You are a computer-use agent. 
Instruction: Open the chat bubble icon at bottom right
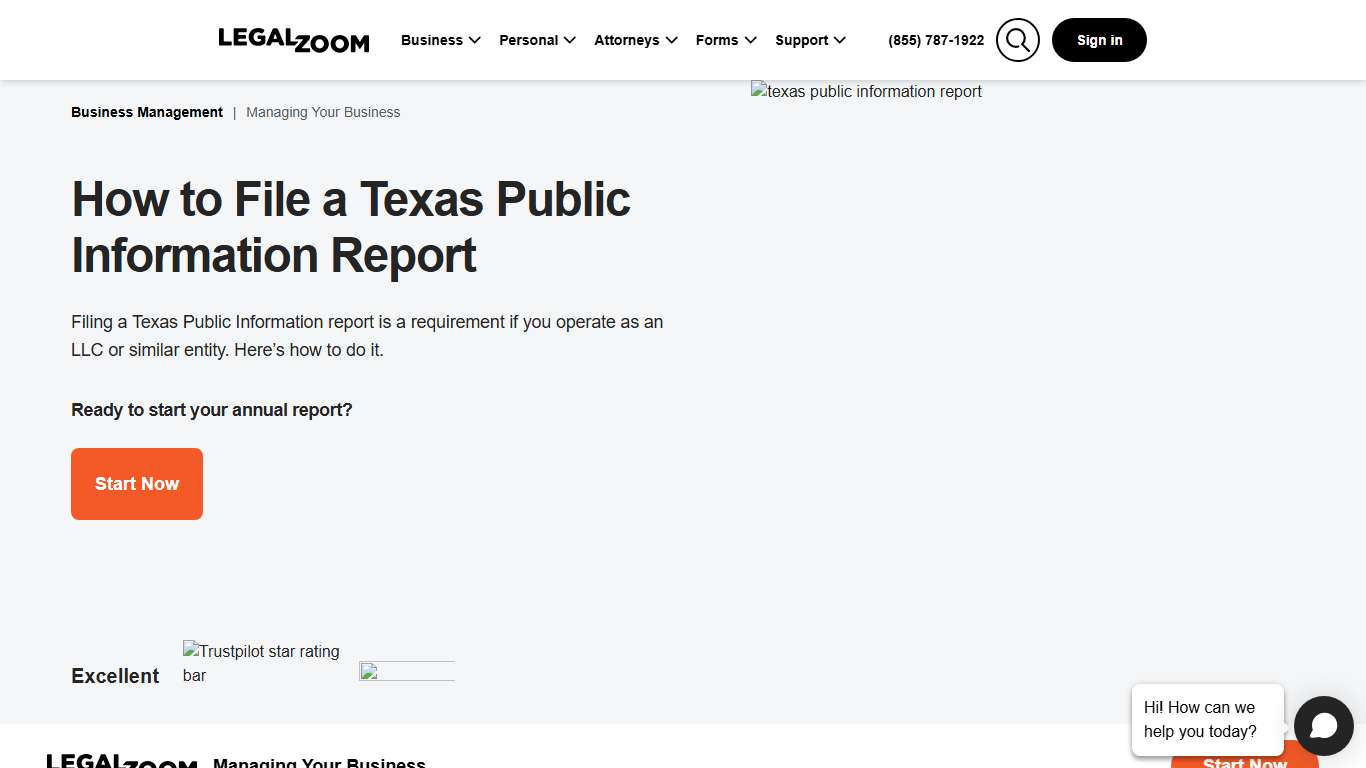click(x=1323, y=725)
